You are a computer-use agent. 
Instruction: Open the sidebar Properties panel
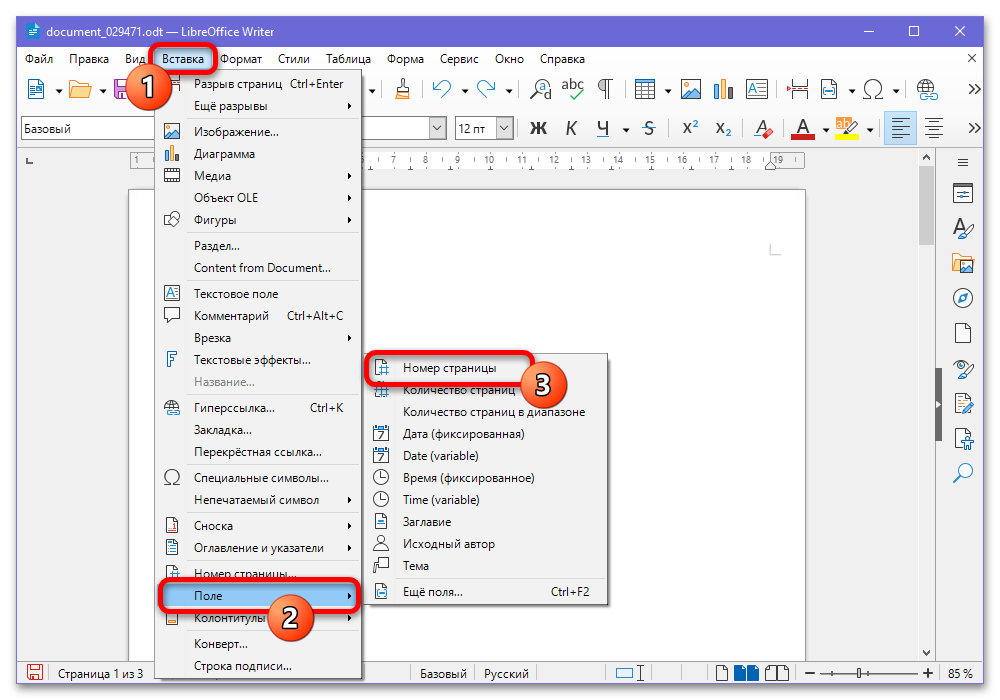(962, 193)
